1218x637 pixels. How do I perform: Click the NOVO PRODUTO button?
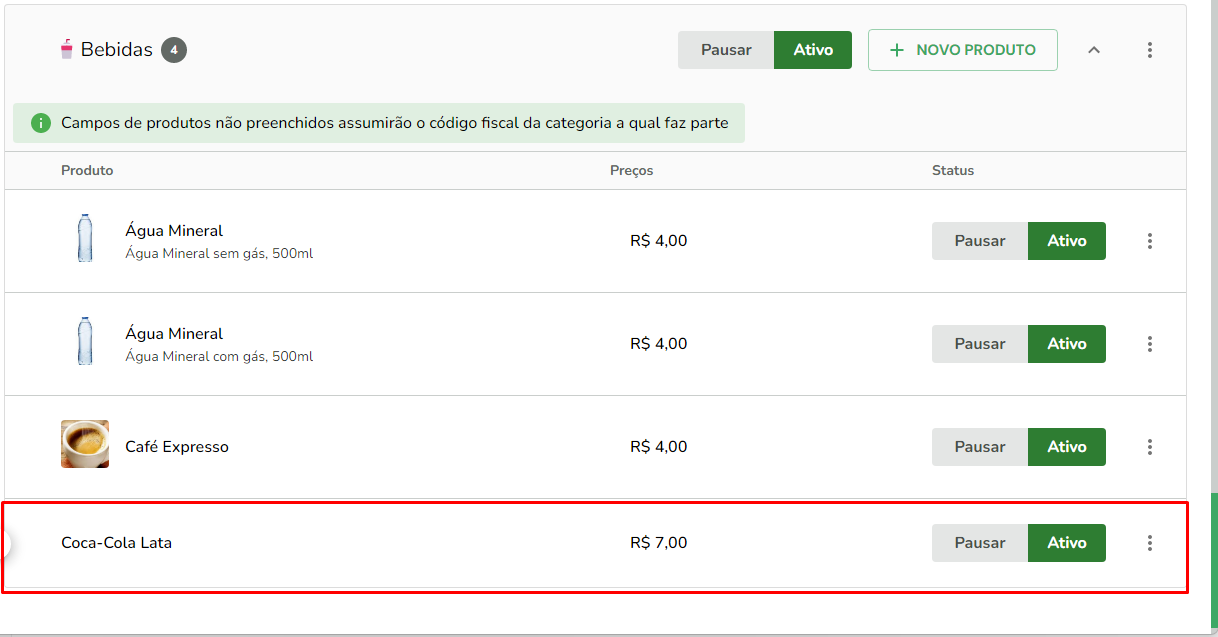962,50
